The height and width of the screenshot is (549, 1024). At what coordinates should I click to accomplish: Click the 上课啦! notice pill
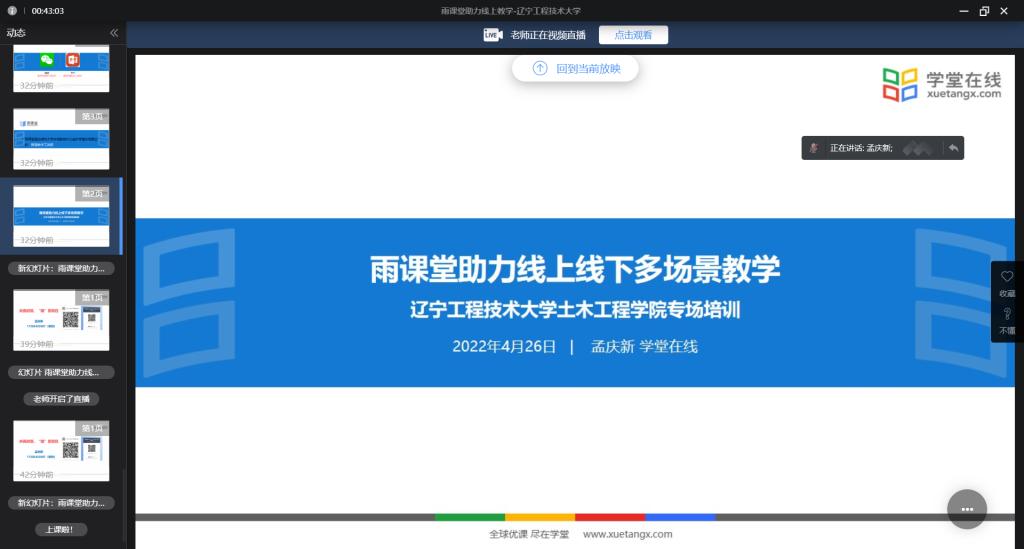coord(61,529)
